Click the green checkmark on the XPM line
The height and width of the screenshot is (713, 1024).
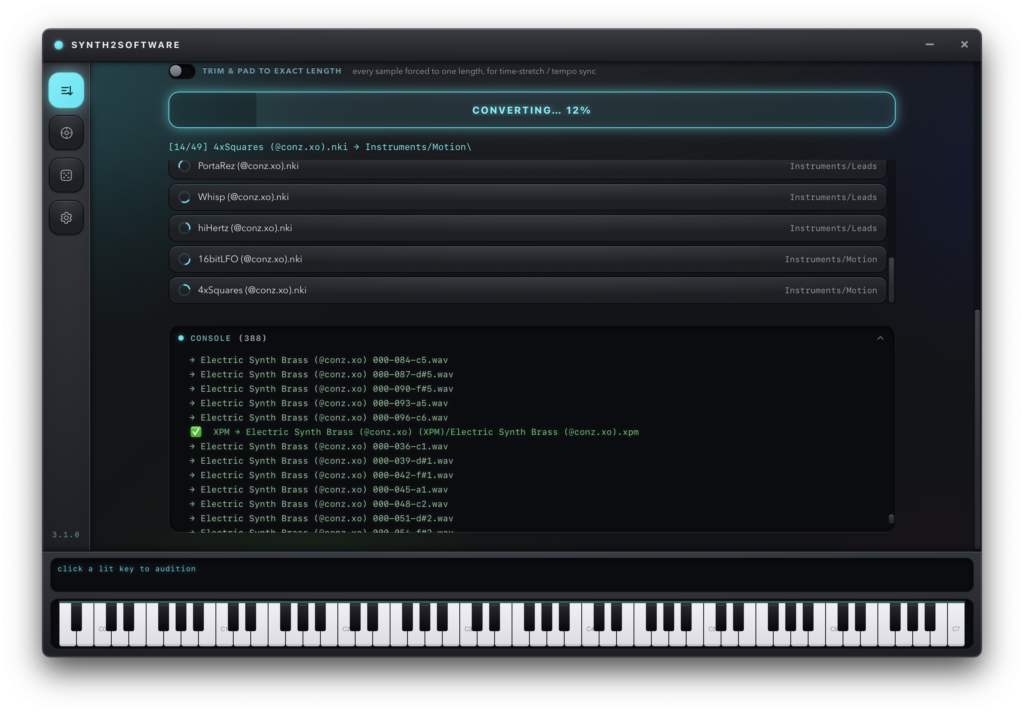click(195, 432)
